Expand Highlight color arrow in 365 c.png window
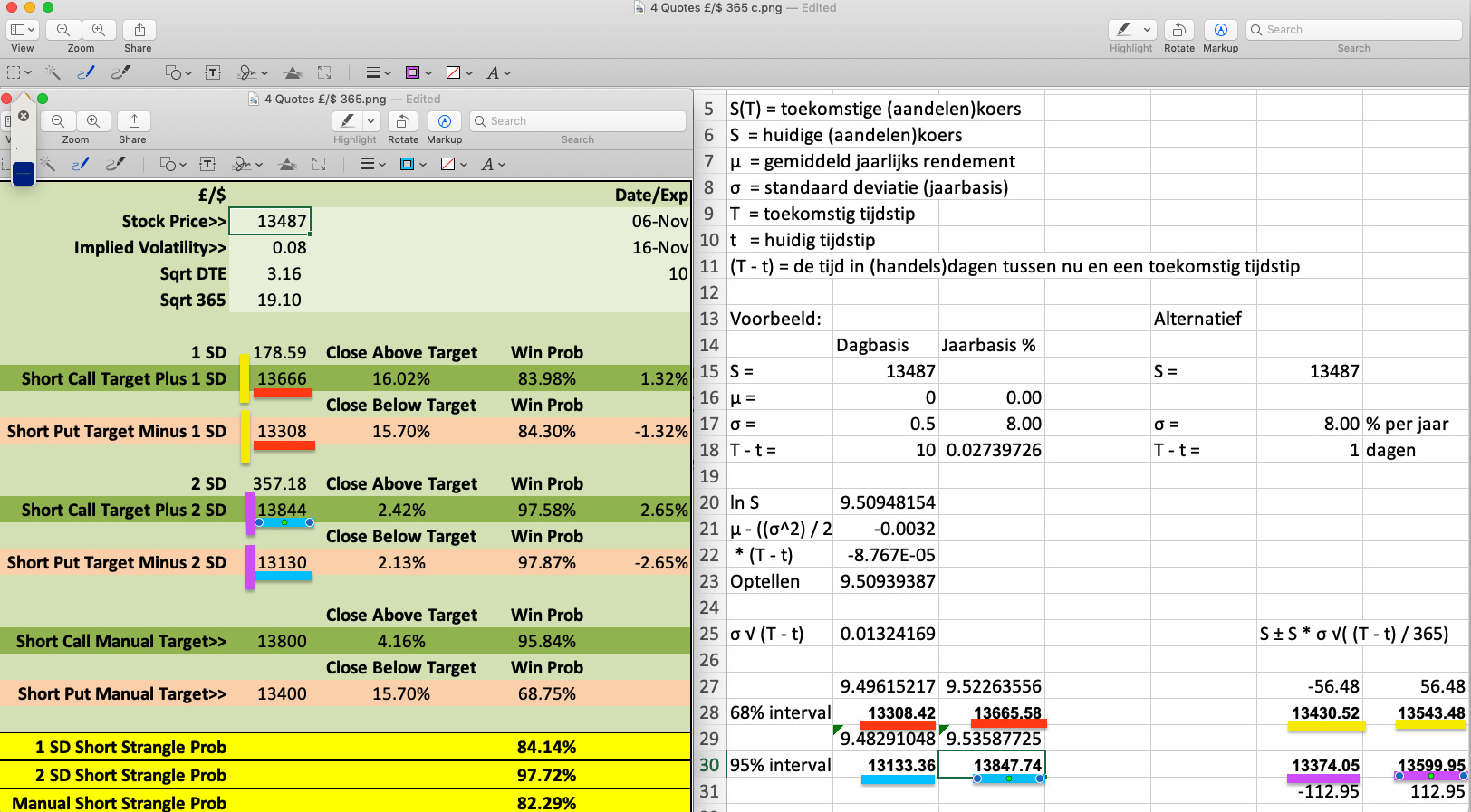 1147,30
